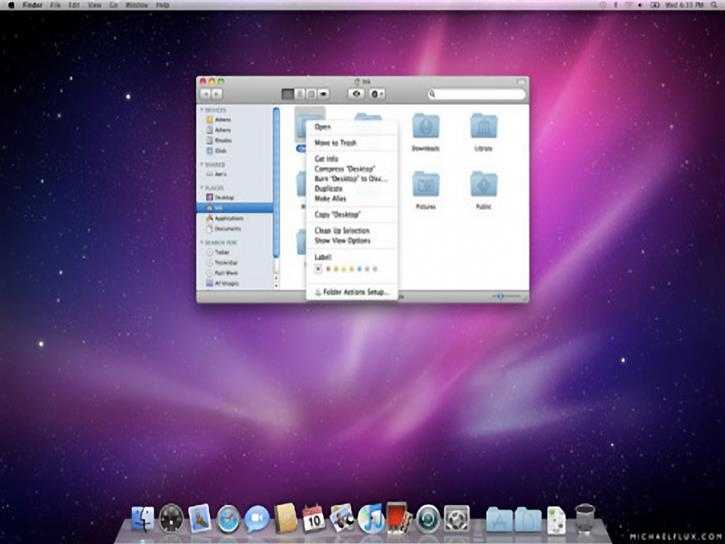Choose Move to Trash in context menu
This screenshot has width=725, height=544.
(x=352, y=143)
